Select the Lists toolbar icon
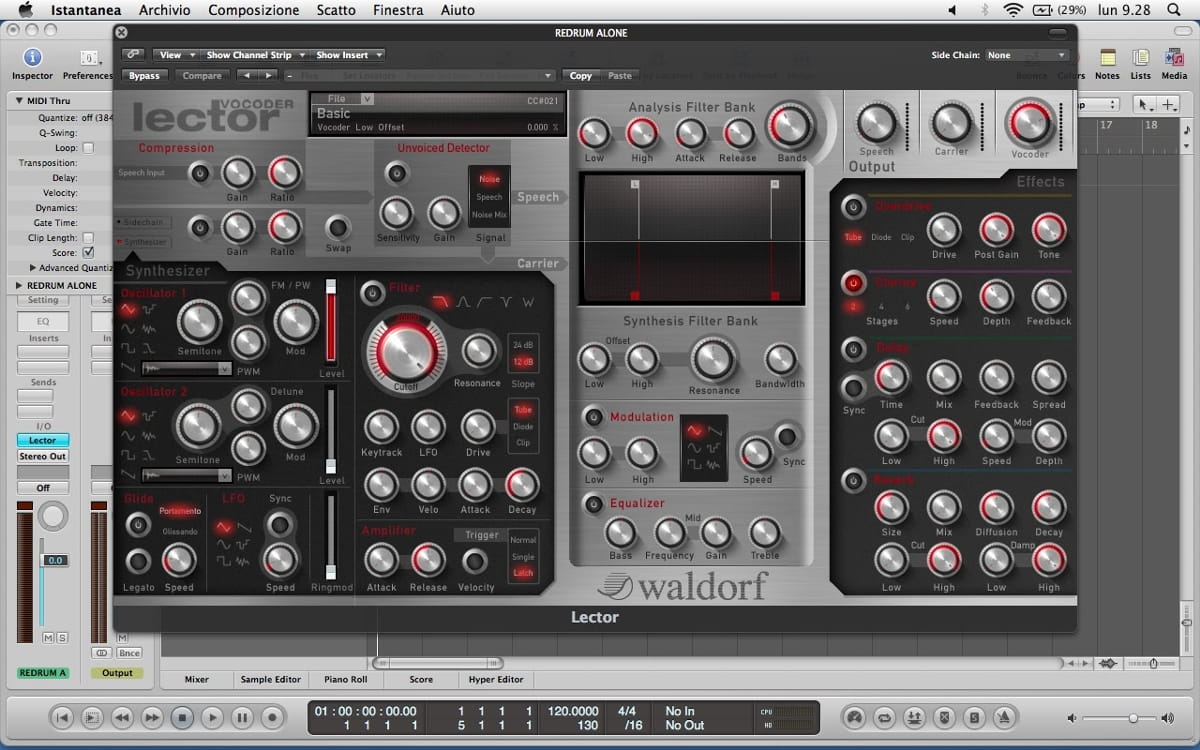Viewport: 1200px width, 750px height. coord(1140,59)
